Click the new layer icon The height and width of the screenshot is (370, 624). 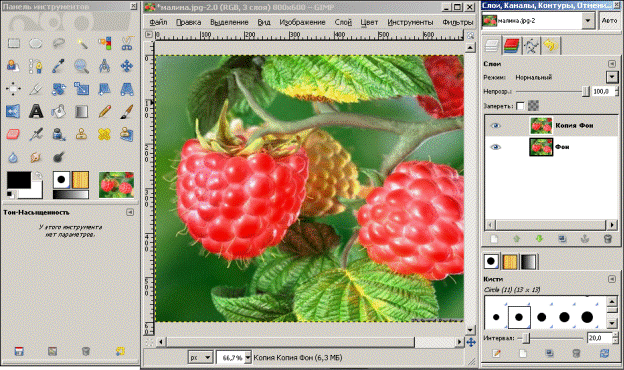(494, 239)
